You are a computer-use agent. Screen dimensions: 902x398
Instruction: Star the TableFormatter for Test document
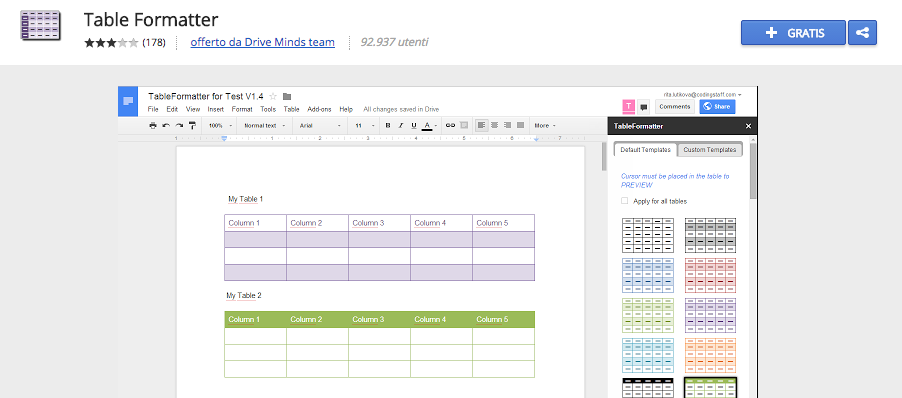coord(273,96)
